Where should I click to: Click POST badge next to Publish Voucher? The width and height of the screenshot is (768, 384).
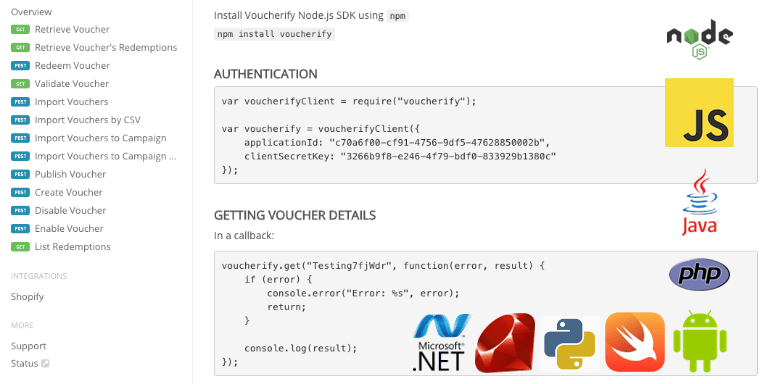tap(20, 174)
